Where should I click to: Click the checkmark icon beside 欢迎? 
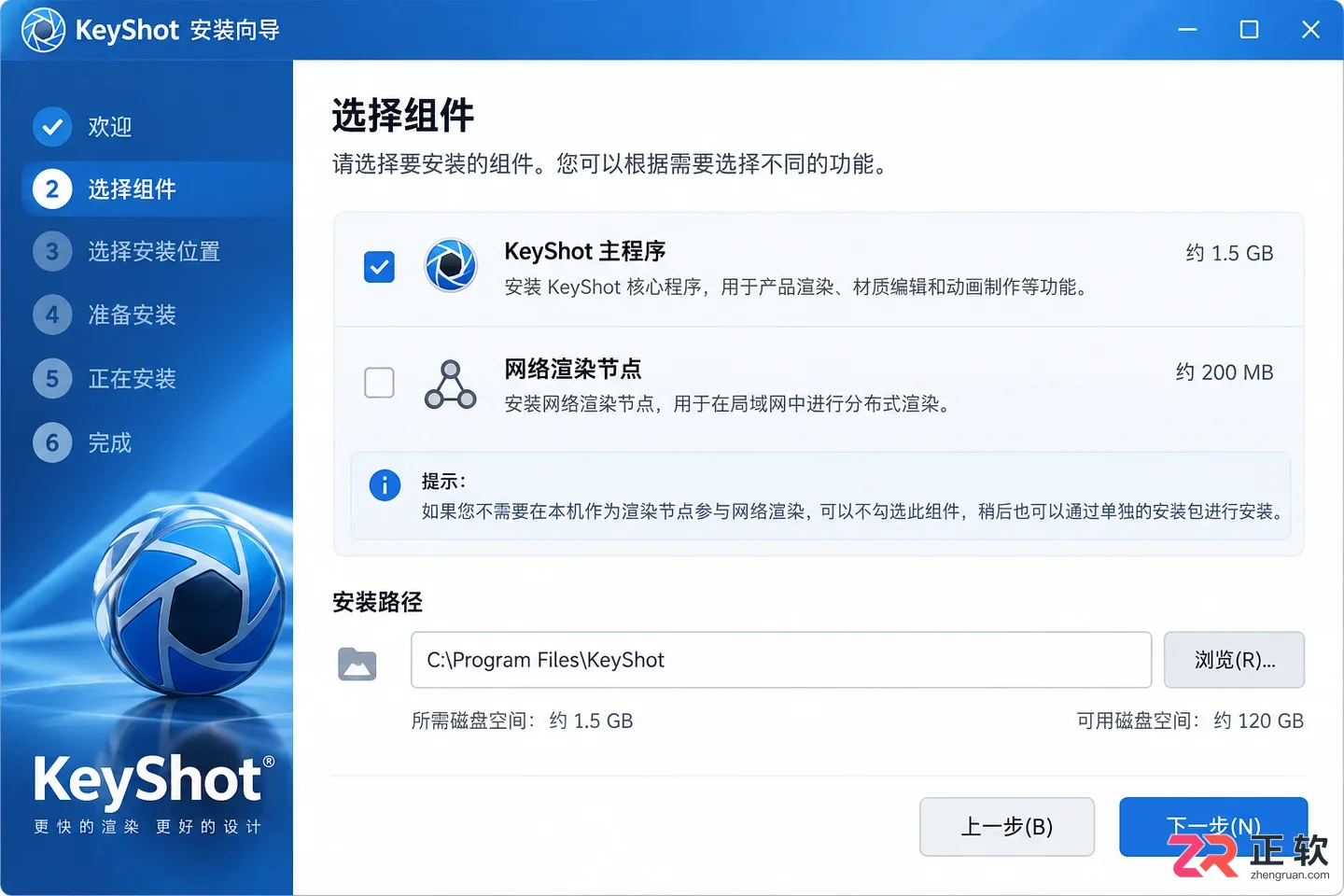click(x=52, y=127)
